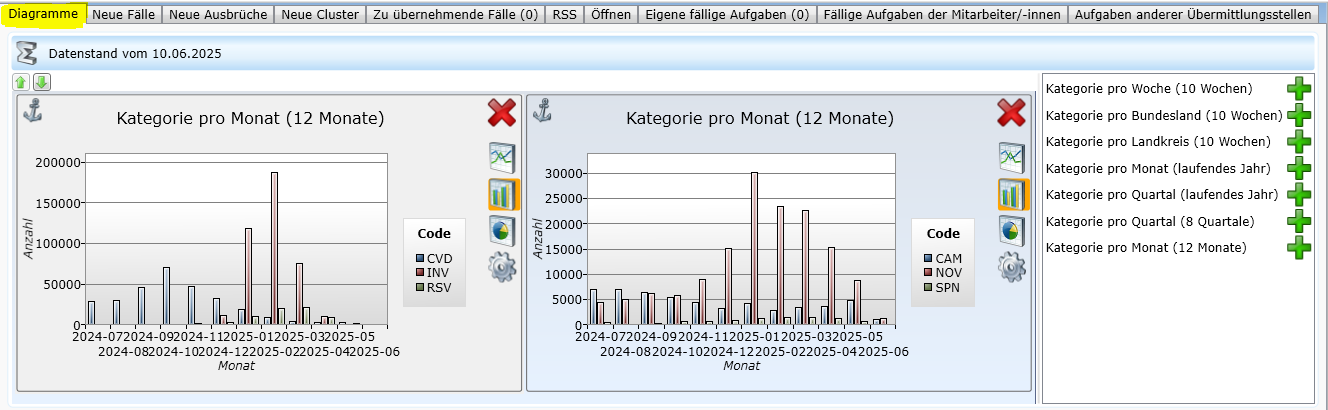Go to Eigene fällige Aufgaben (0) tab
The width and height of the screenshot is (1328, 410).
(727, 15)
